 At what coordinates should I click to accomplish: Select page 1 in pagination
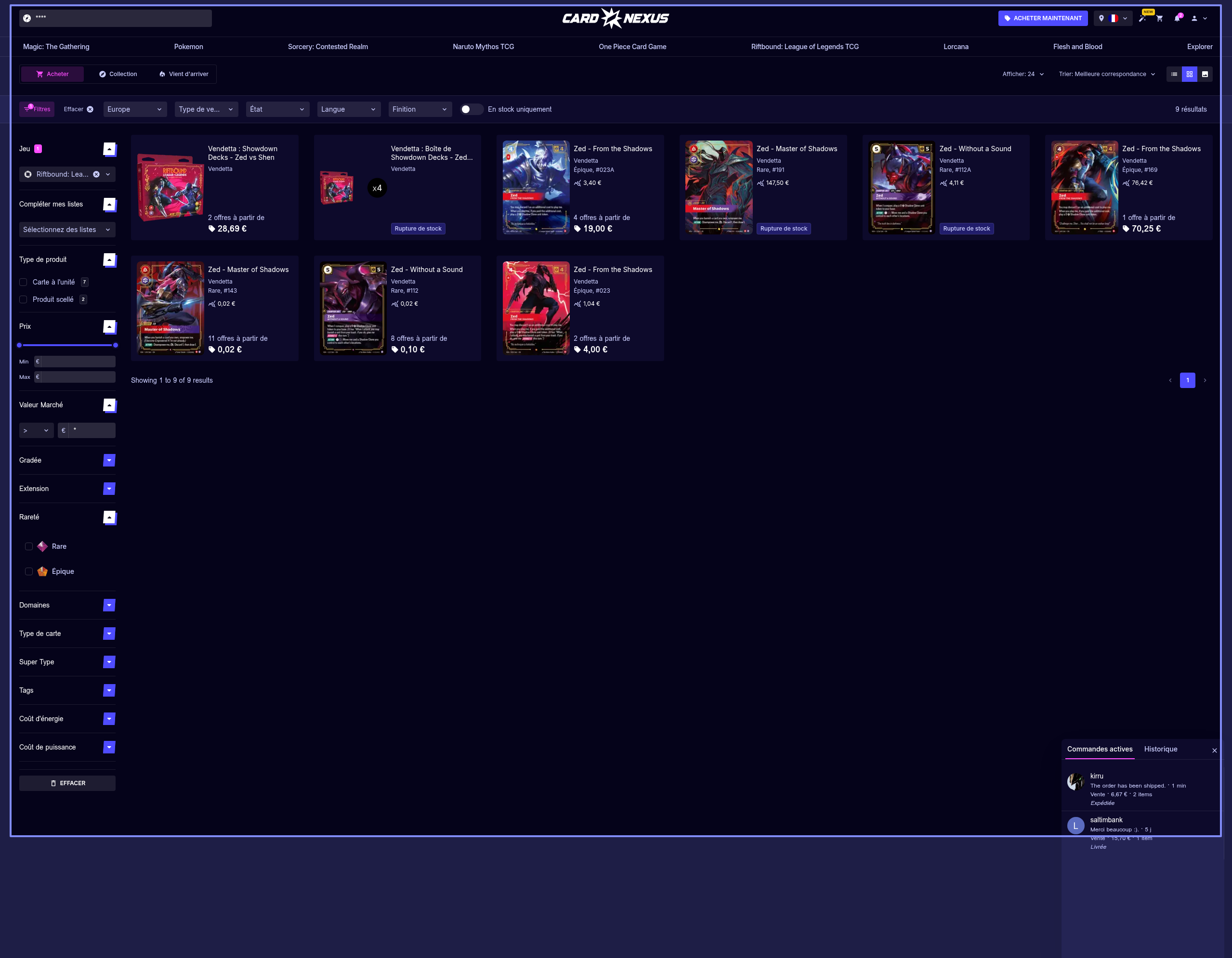[1187, 381]
